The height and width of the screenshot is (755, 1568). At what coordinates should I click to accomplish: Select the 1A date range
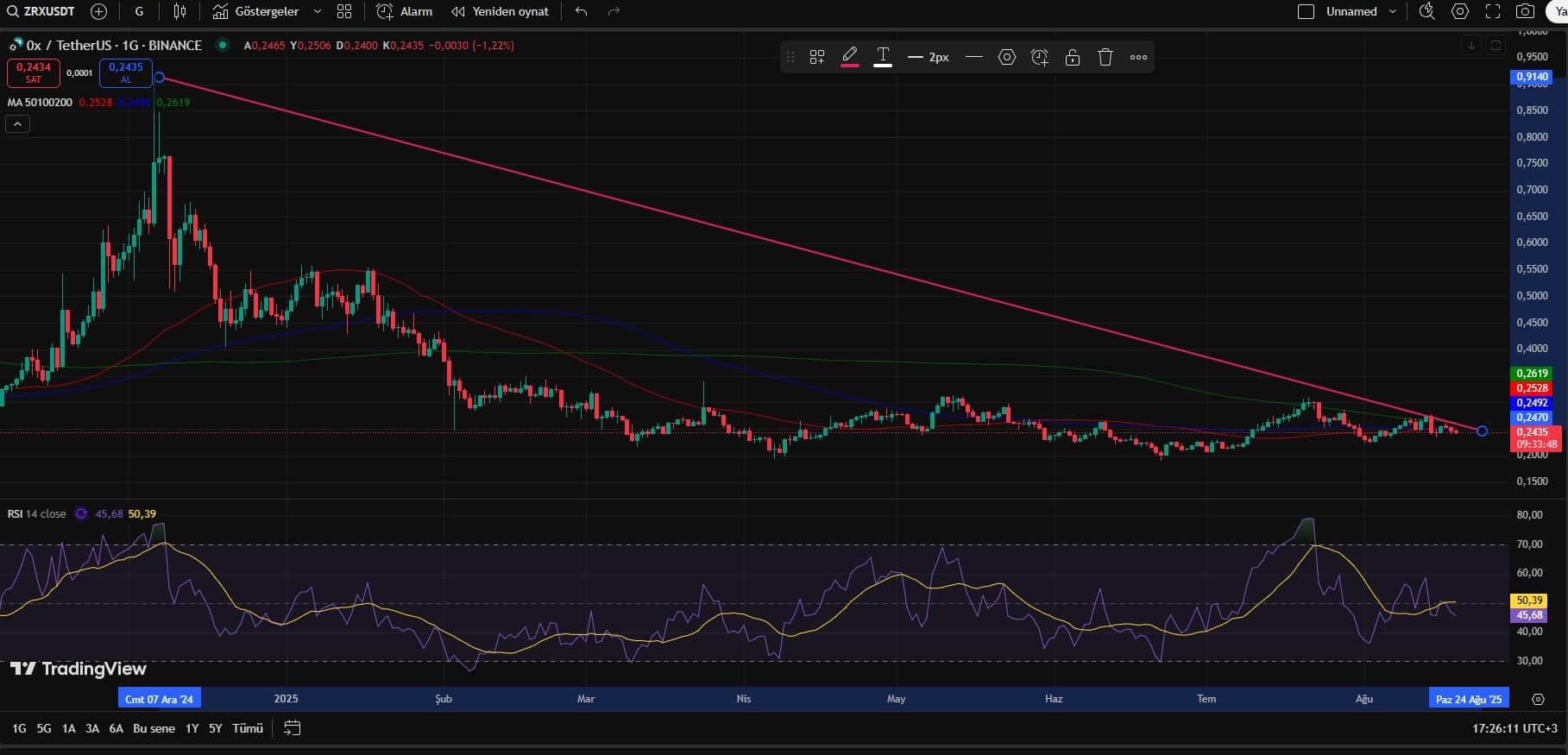click(68, 728)
